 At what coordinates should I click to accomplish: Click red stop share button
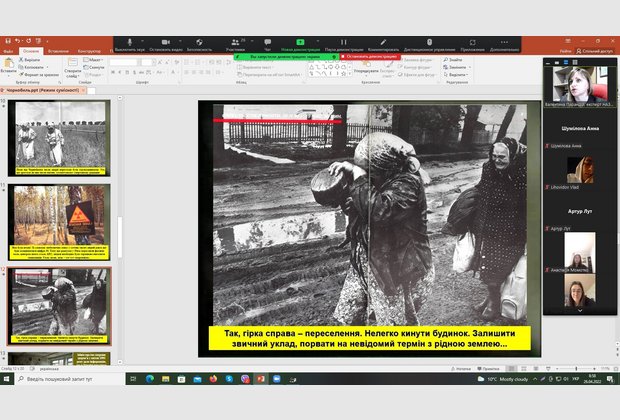[x=371, y=57]
